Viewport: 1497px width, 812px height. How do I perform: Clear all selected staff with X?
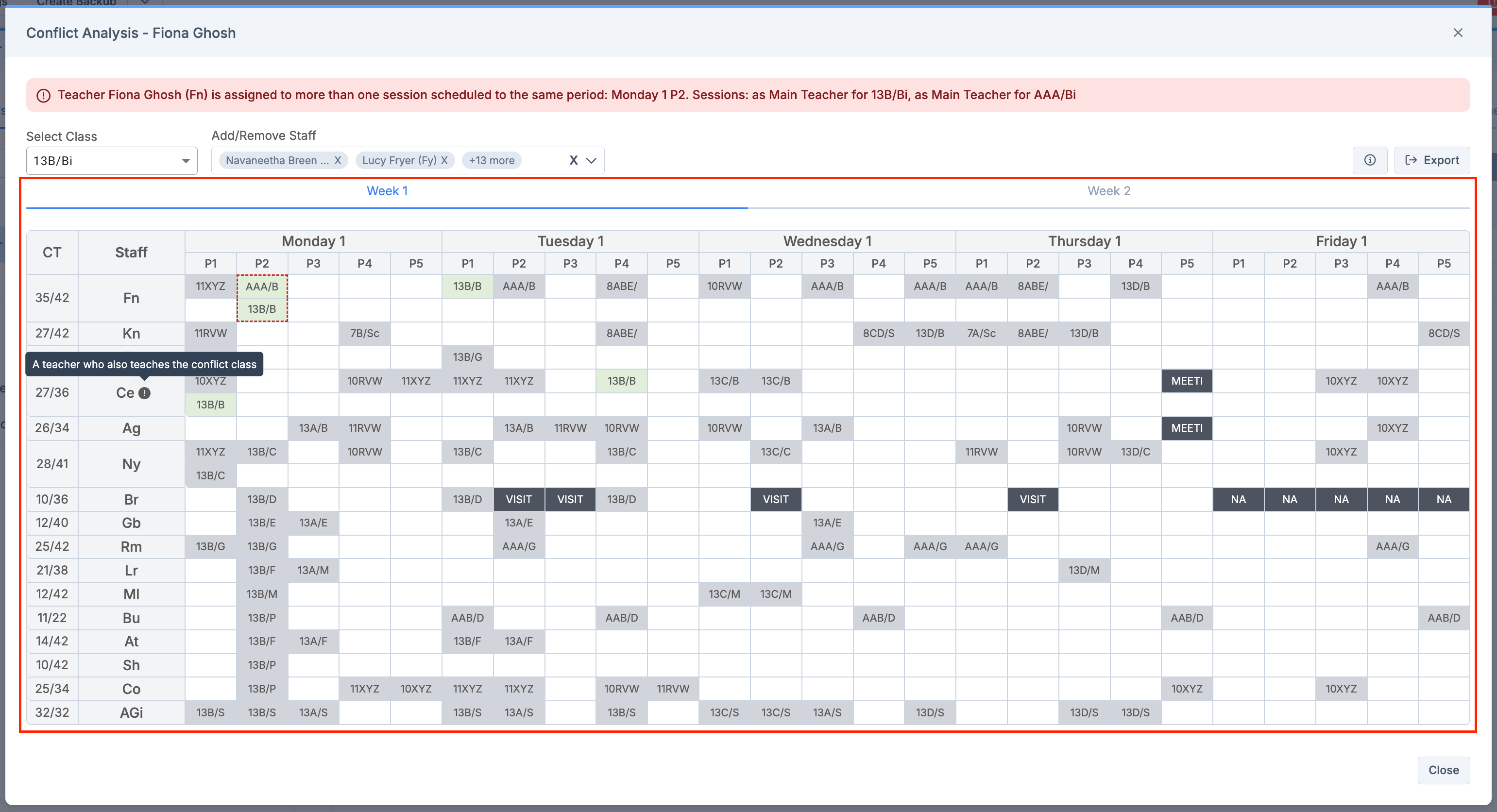[x=573, y=160]
